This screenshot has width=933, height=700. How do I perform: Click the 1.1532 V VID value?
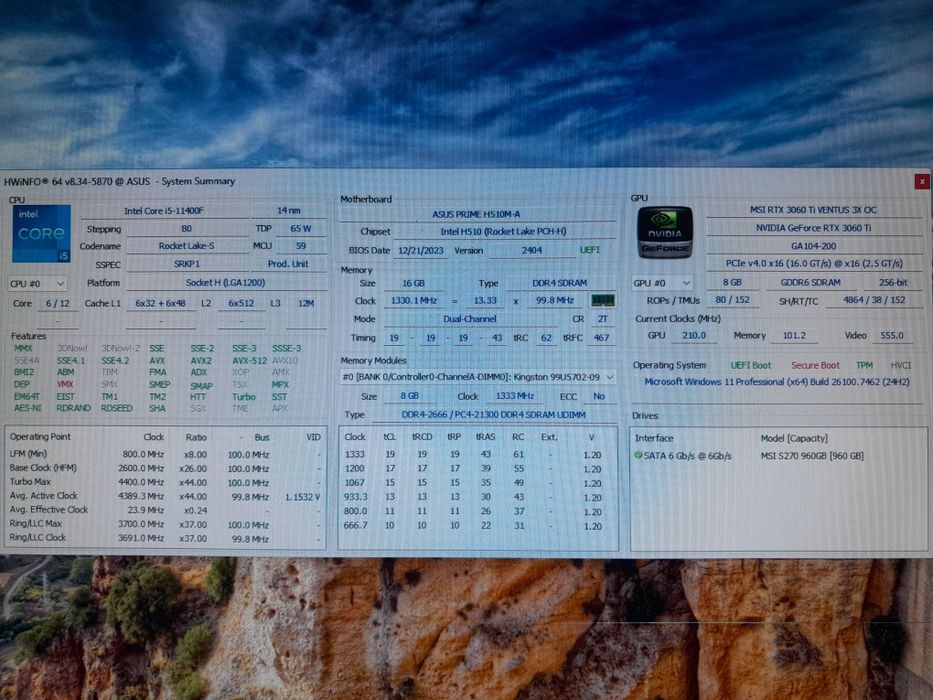click(302, 496)
